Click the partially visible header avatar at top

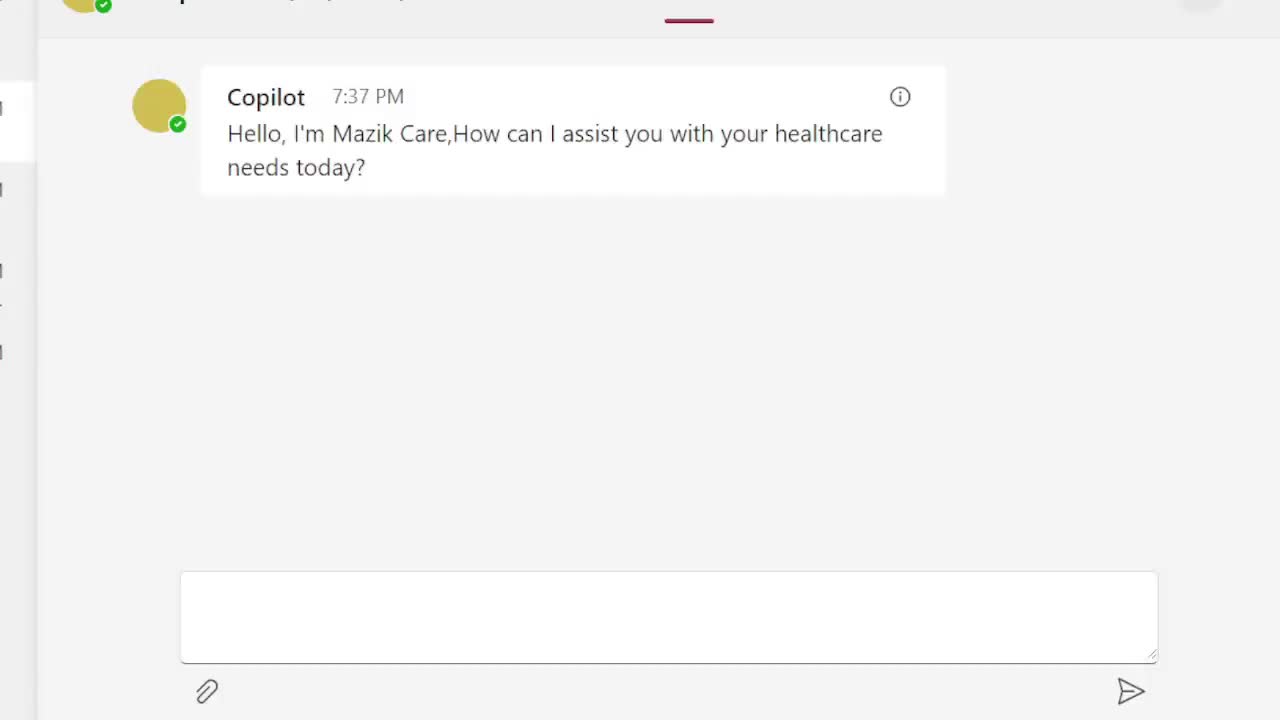(84, 4)
